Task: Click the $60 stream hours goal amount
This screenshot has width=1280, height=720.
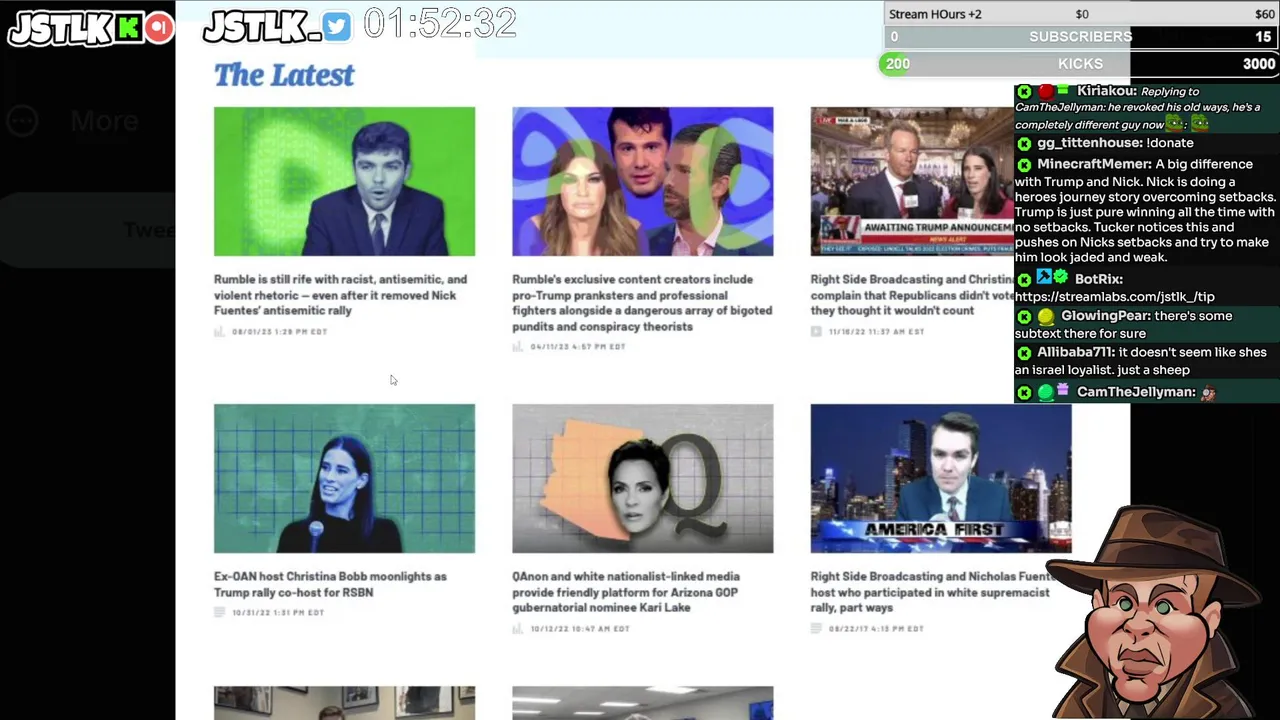Action: click(x=1265, y=14)
